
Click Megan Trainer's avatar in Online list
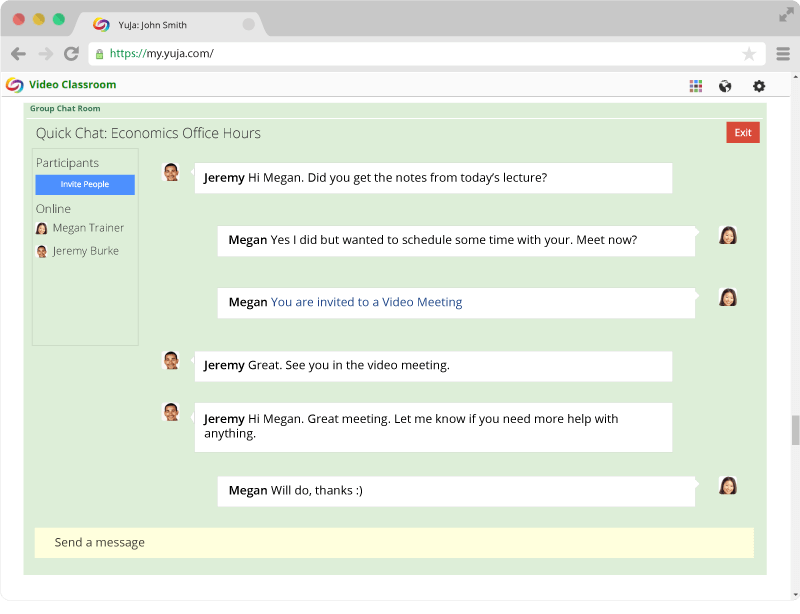coord(42,228)
